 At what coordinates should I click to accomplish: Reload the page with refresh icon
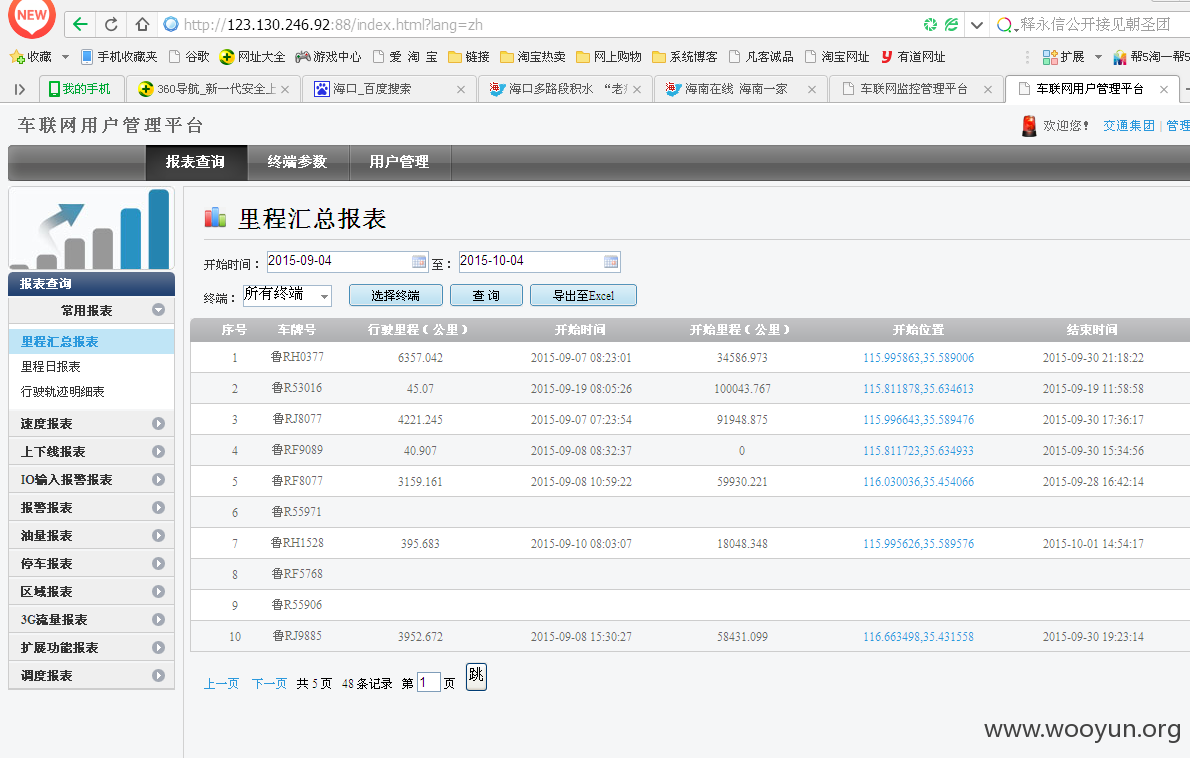(111, 24)
